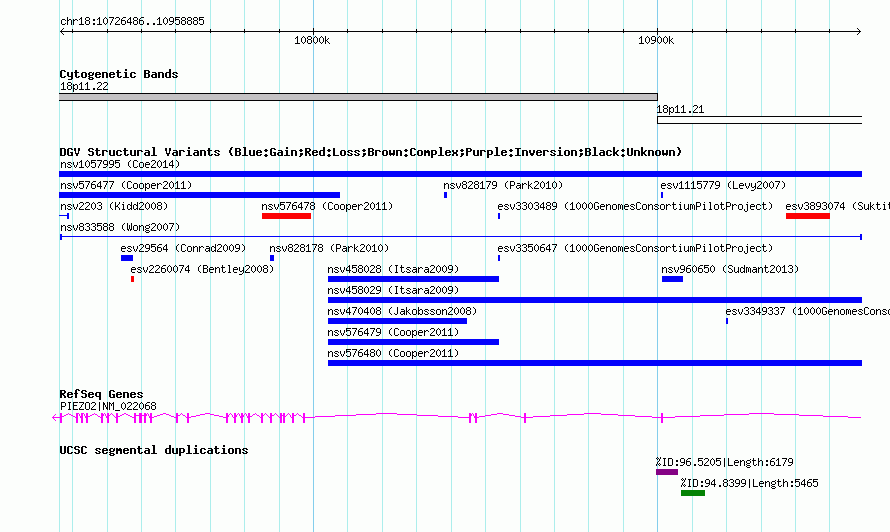Open the nsv576478 (Cooper2011) label

(x=327, y=206)
